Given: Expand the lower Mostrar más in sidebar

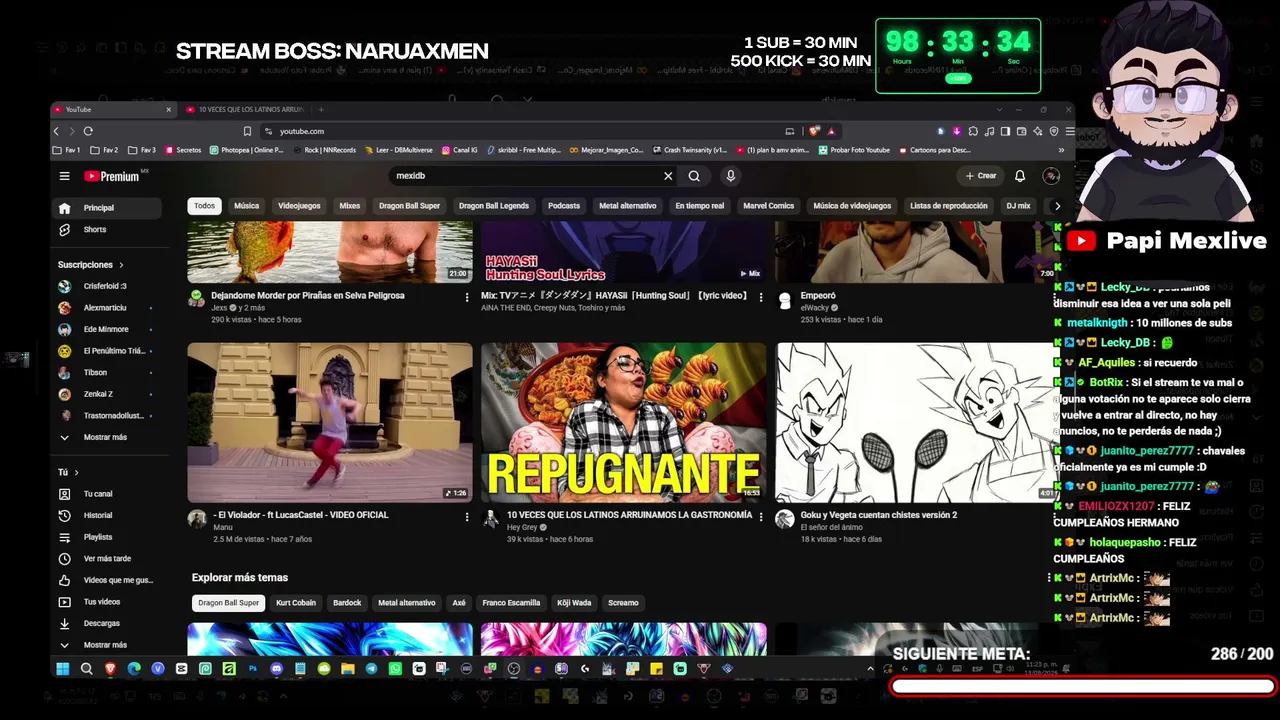Looking at the screenshot, I should [x=107, y=645].
